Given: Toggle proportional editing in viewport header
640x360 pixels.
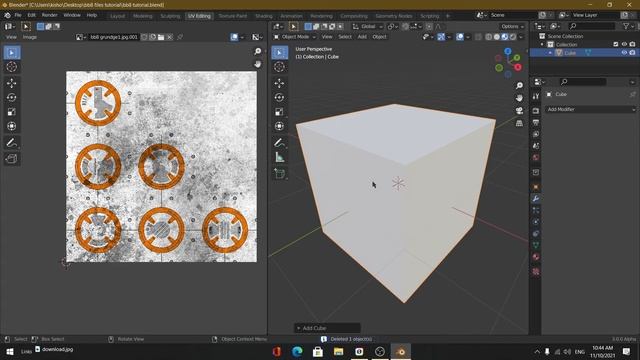Looking at the screenshot, I should click(x=429, y=27).
